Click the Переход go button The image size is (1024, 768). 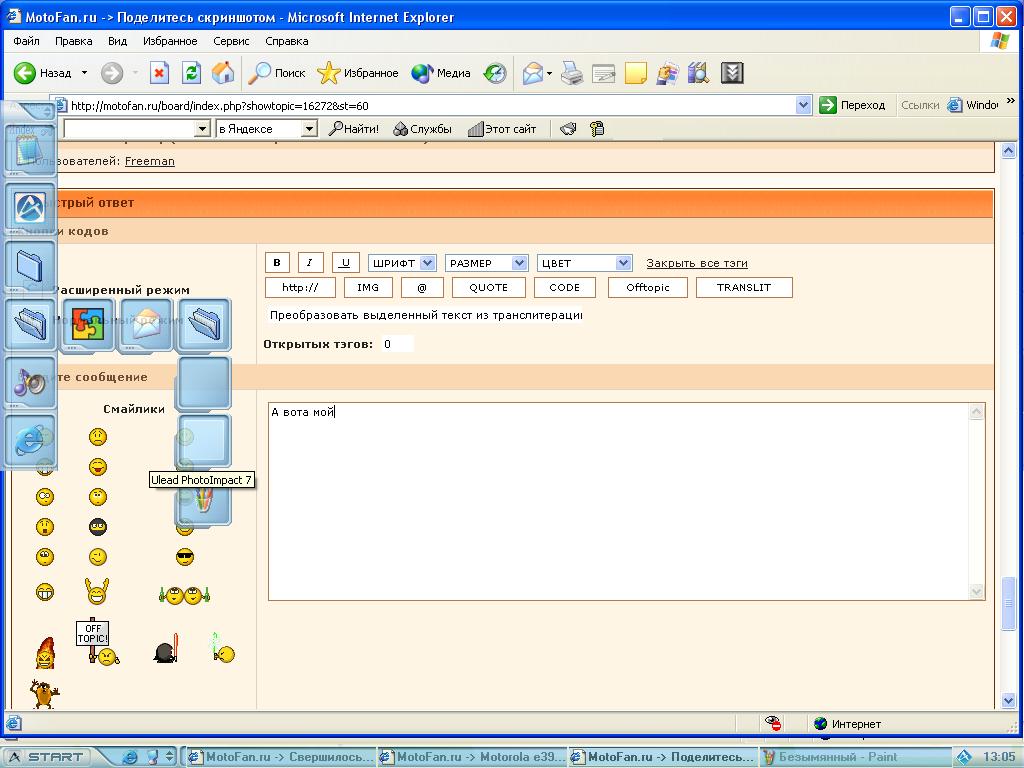(x=852, y=105)
